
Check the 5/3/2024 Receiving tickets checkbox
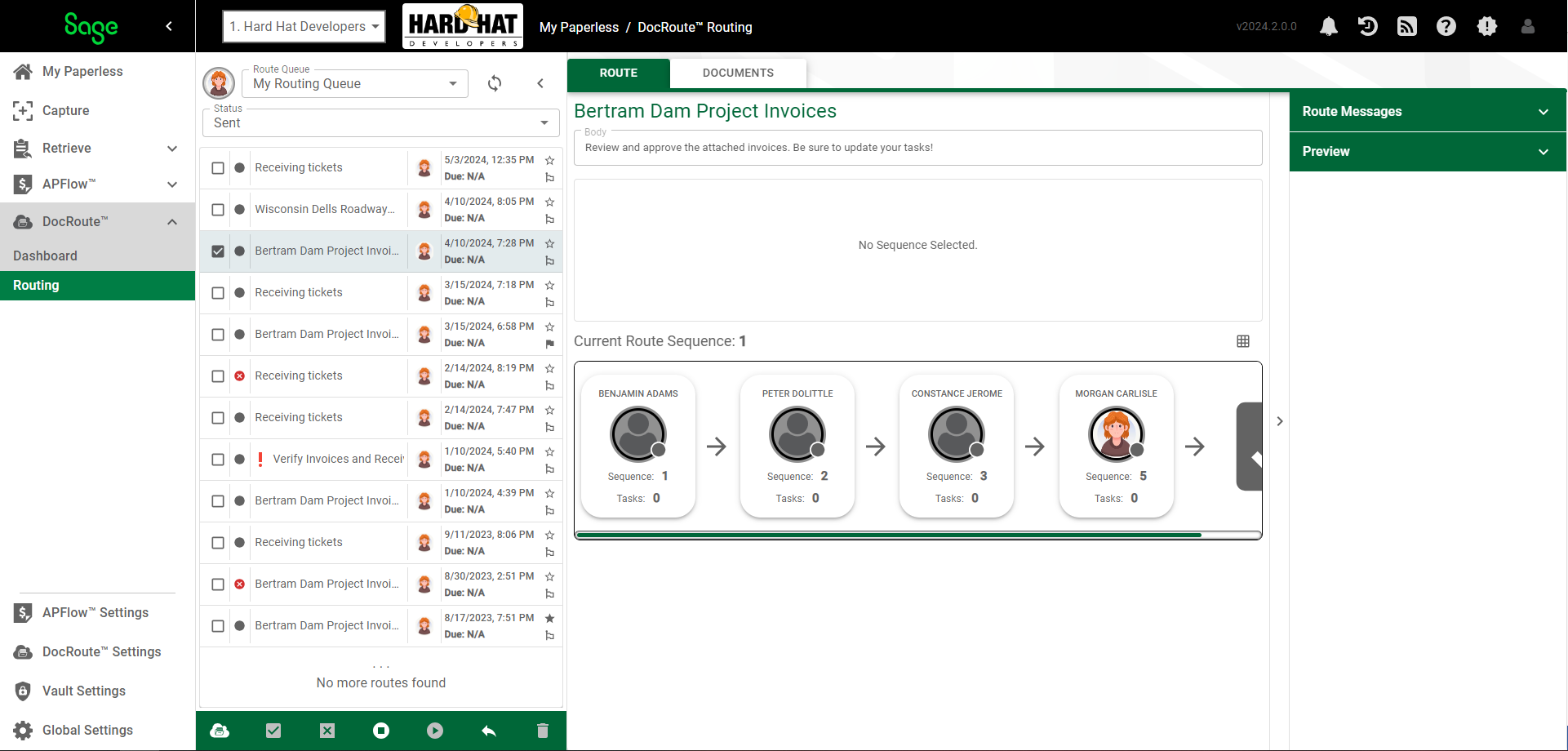(218, 168)
